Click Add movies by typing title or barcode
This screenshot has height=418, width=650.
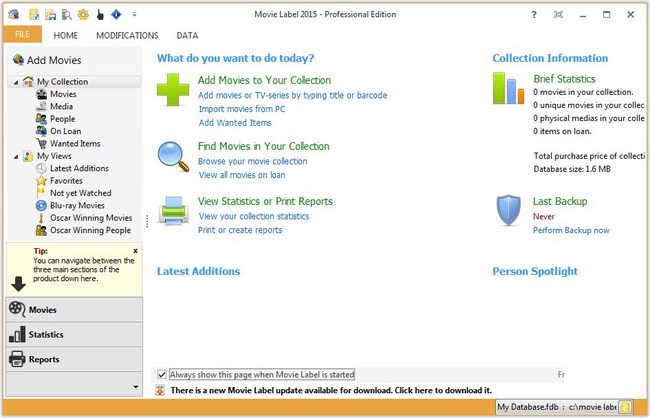pos(293,95)
